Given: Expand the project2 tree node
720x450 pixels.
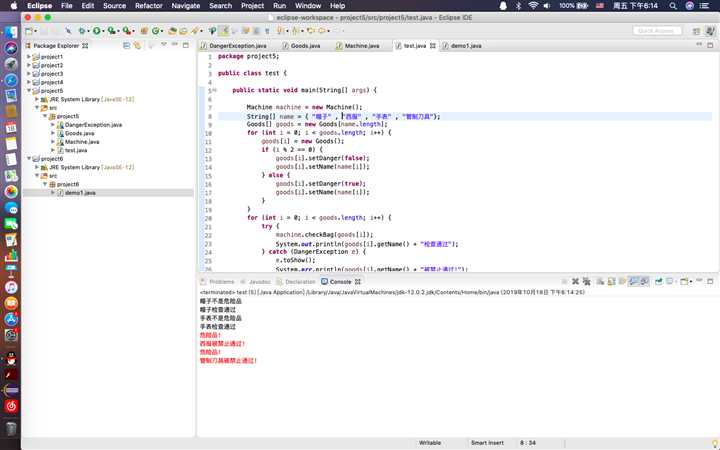Looking at the screenshot, I should pyautogui.click(x=28, y=65).
